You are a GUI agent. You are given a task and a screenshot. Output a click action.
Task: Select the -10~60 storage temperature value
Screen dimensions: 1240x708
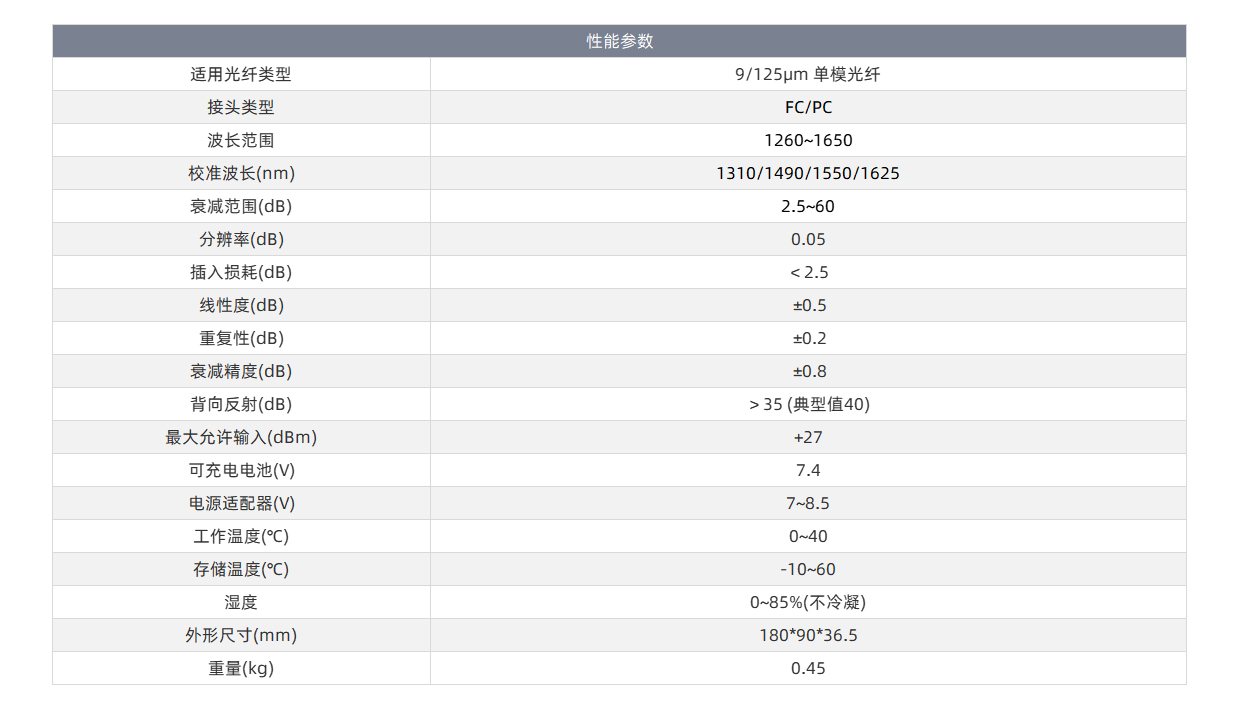point(808,569)
